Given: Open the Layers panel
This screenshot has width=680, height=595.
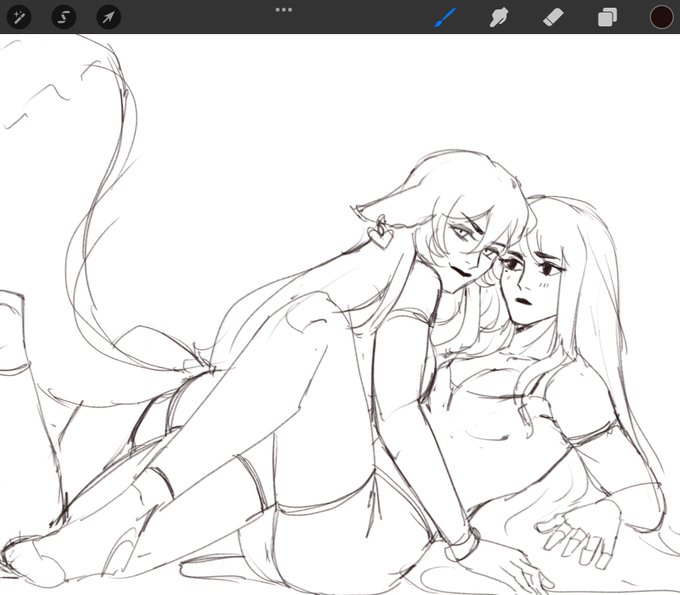Looking at the screenshot, I should coord(607,18).
